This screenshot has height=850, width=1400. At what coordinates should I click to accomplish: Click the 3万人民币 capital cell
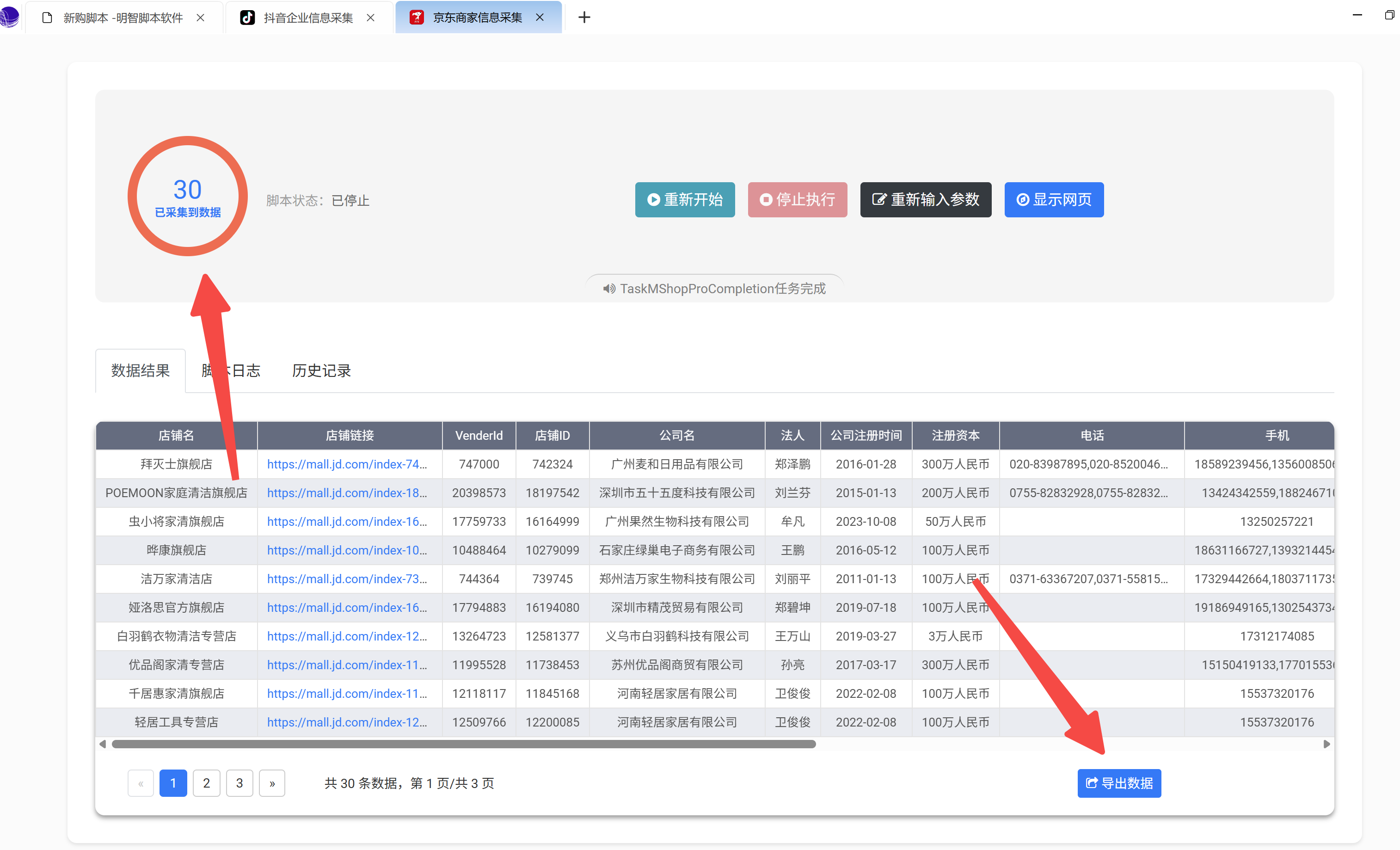[956, 636]
